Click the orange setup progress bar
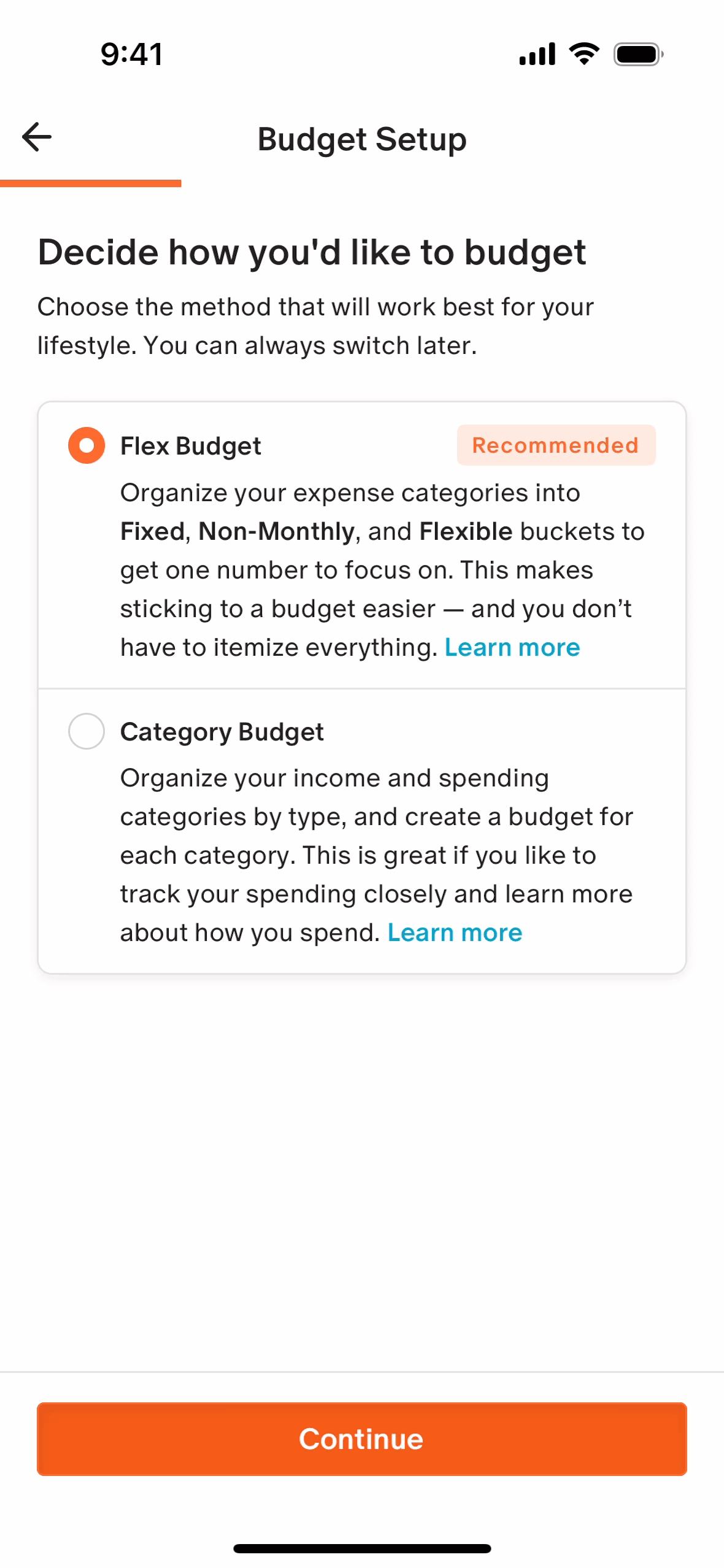The image size is (724, 1568). coord(90,183)
